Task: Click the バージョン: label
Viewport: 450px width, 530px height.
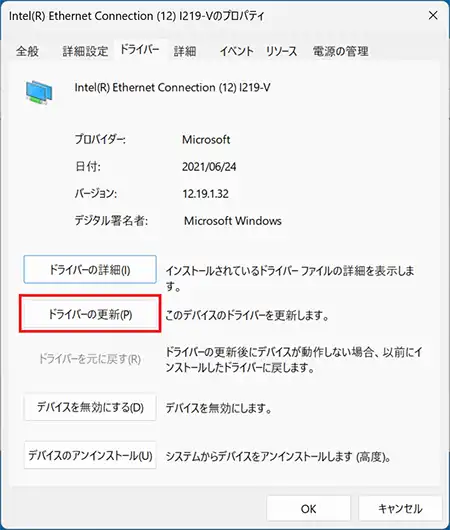Action: click(96, 194)
